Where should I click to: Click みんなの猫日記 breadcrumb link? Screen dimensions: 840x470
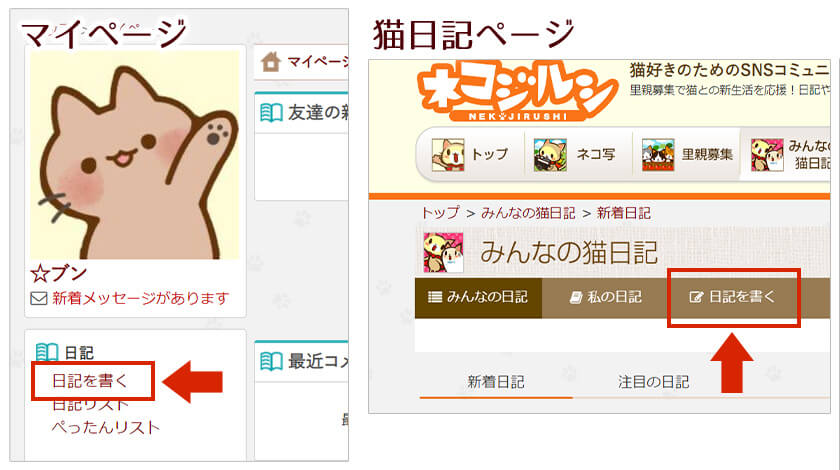pyautogui.click(x=528, y=213)
